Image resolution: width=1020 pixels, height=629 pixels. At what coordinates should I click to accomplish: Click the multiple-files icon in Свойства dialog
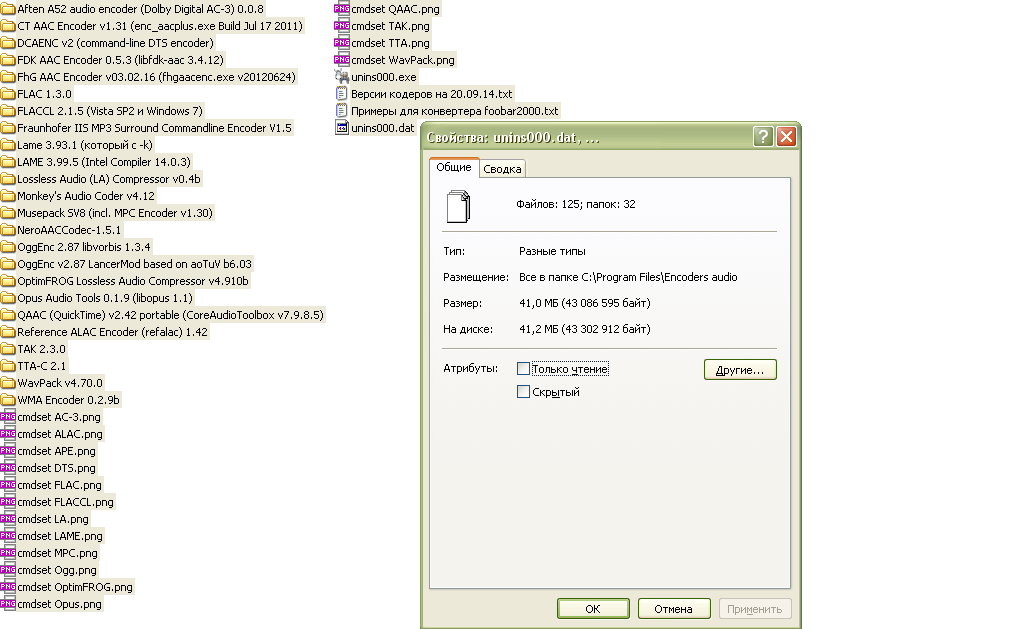(x=458, y=206)
